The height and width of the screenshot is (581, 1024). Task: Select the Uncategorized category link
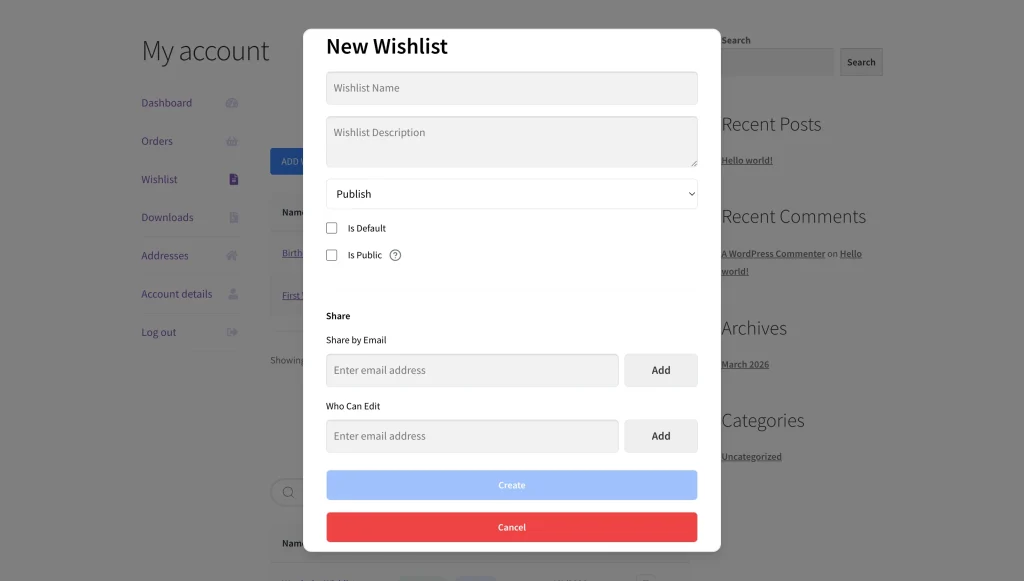click(750, 456)
